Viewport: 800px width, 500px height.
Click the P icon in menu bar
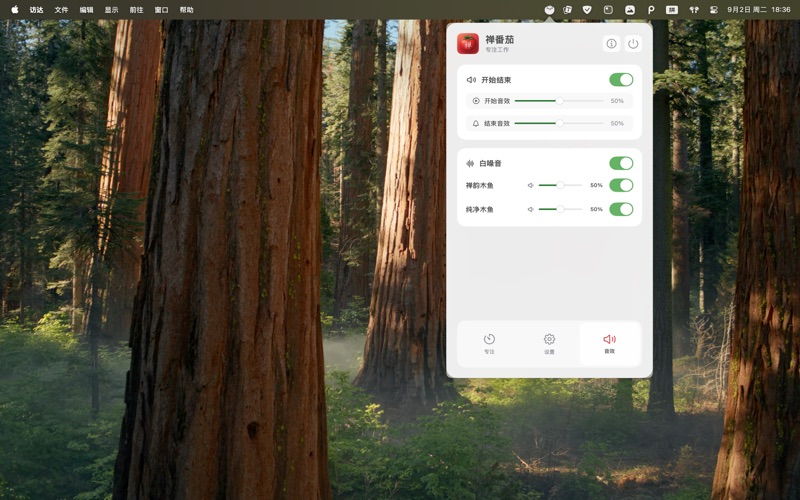tap(651, 9)
